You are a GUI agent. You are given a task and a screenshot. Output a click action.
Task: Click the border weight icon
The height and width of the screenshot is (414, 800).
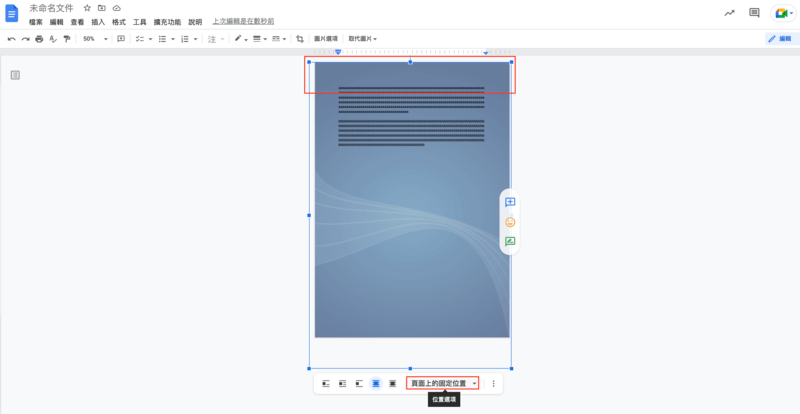pyautogui.click(x=257, y=39)
